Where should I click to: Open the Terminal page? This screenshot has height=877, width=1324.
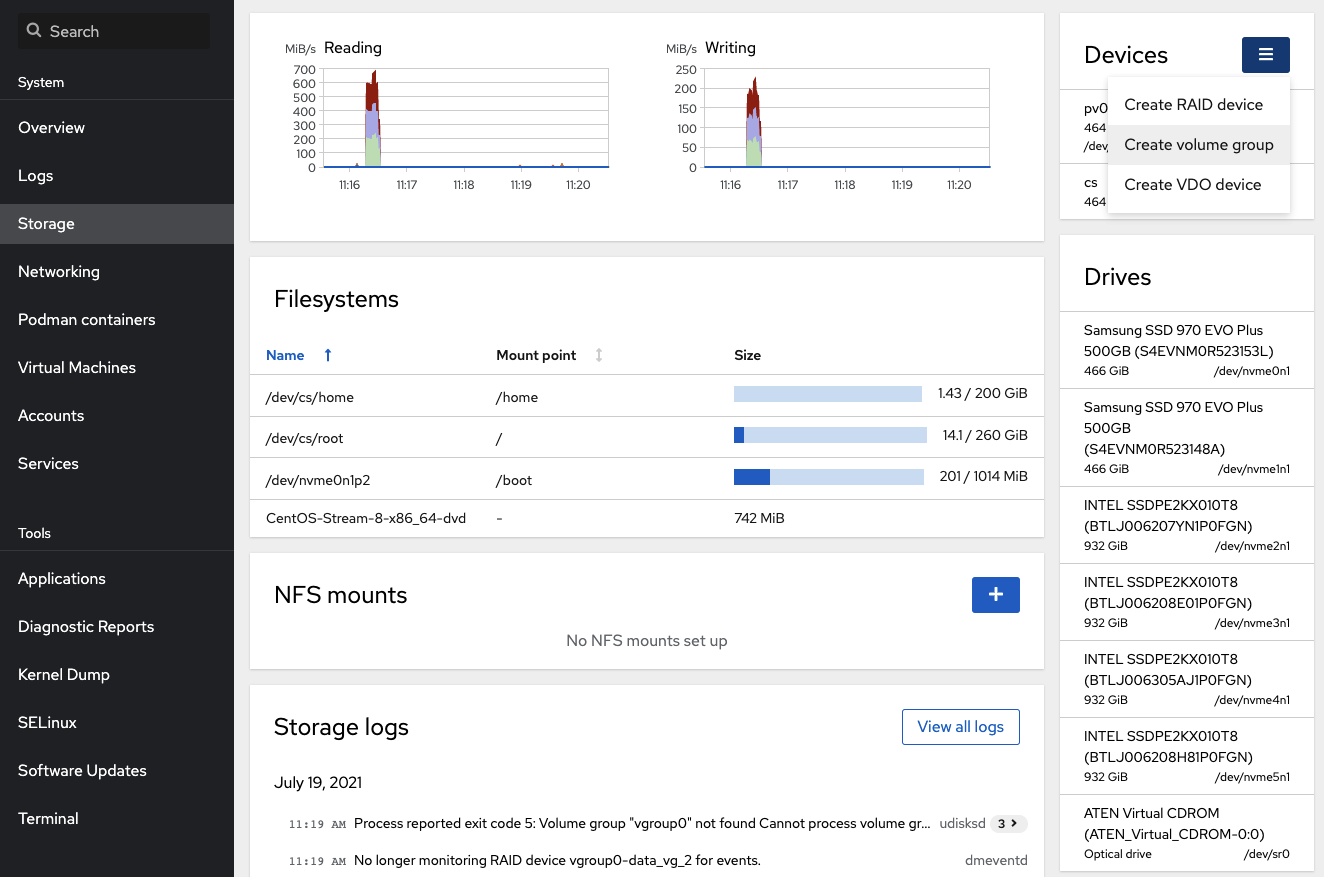(x=48, y=819)
